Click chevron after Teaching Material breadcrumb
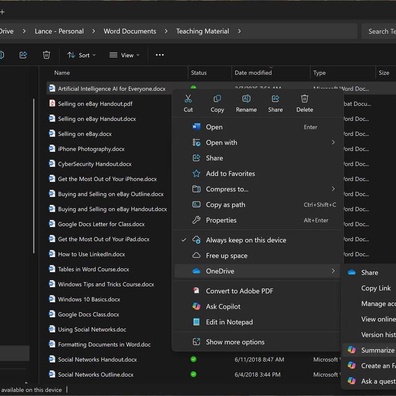This screenshot has height=396, width=396. coord(239,31)
